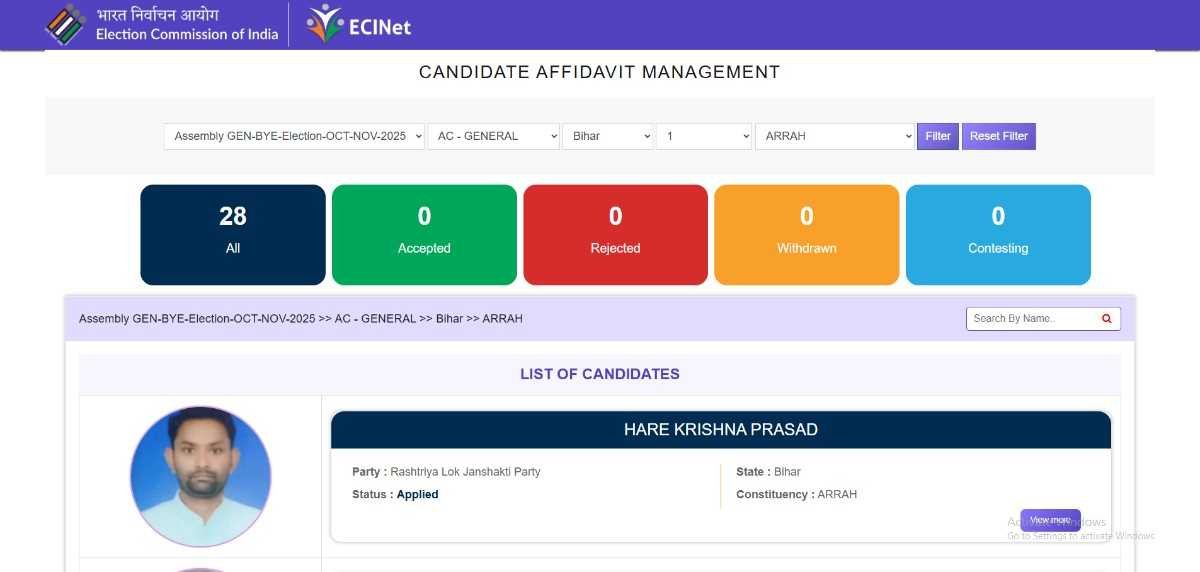The width and height of the screenshot is (1200, 572).
Task: Click Hare Krishna Prasad's candidate photo
Action: pyautogui.click(x=200, y=476)
